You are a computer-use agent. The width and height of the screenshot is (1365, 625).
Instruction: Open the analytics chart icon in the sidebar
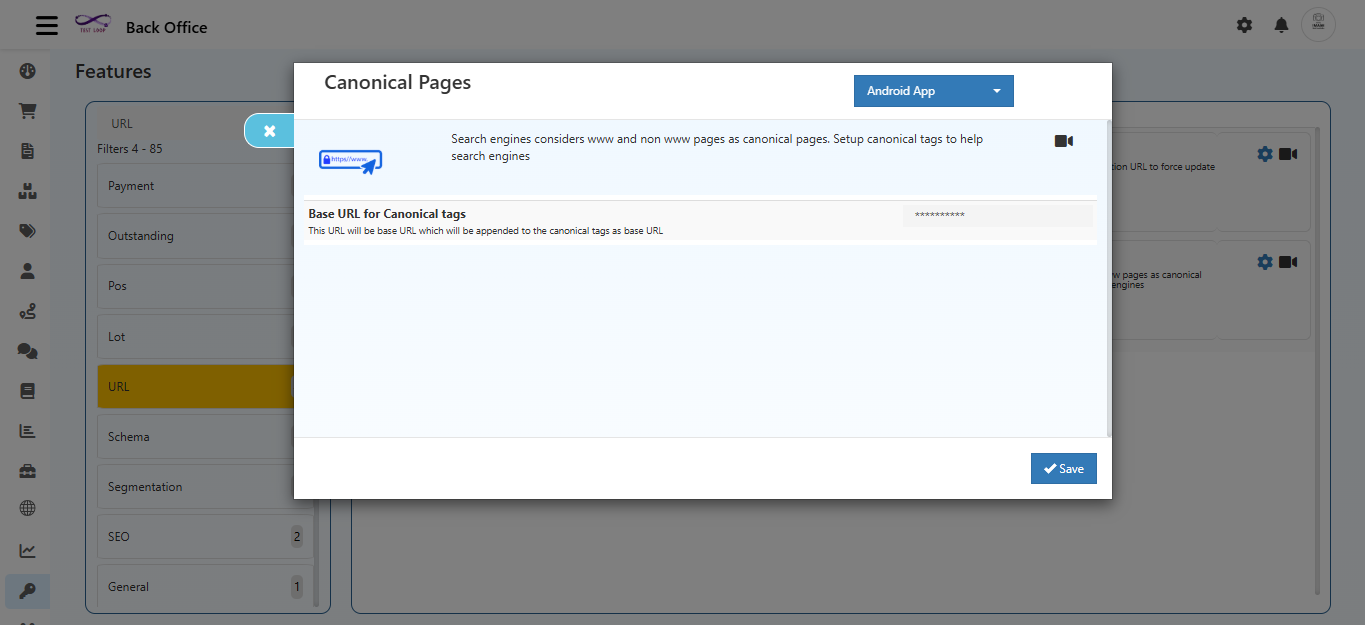pos(27,551)
